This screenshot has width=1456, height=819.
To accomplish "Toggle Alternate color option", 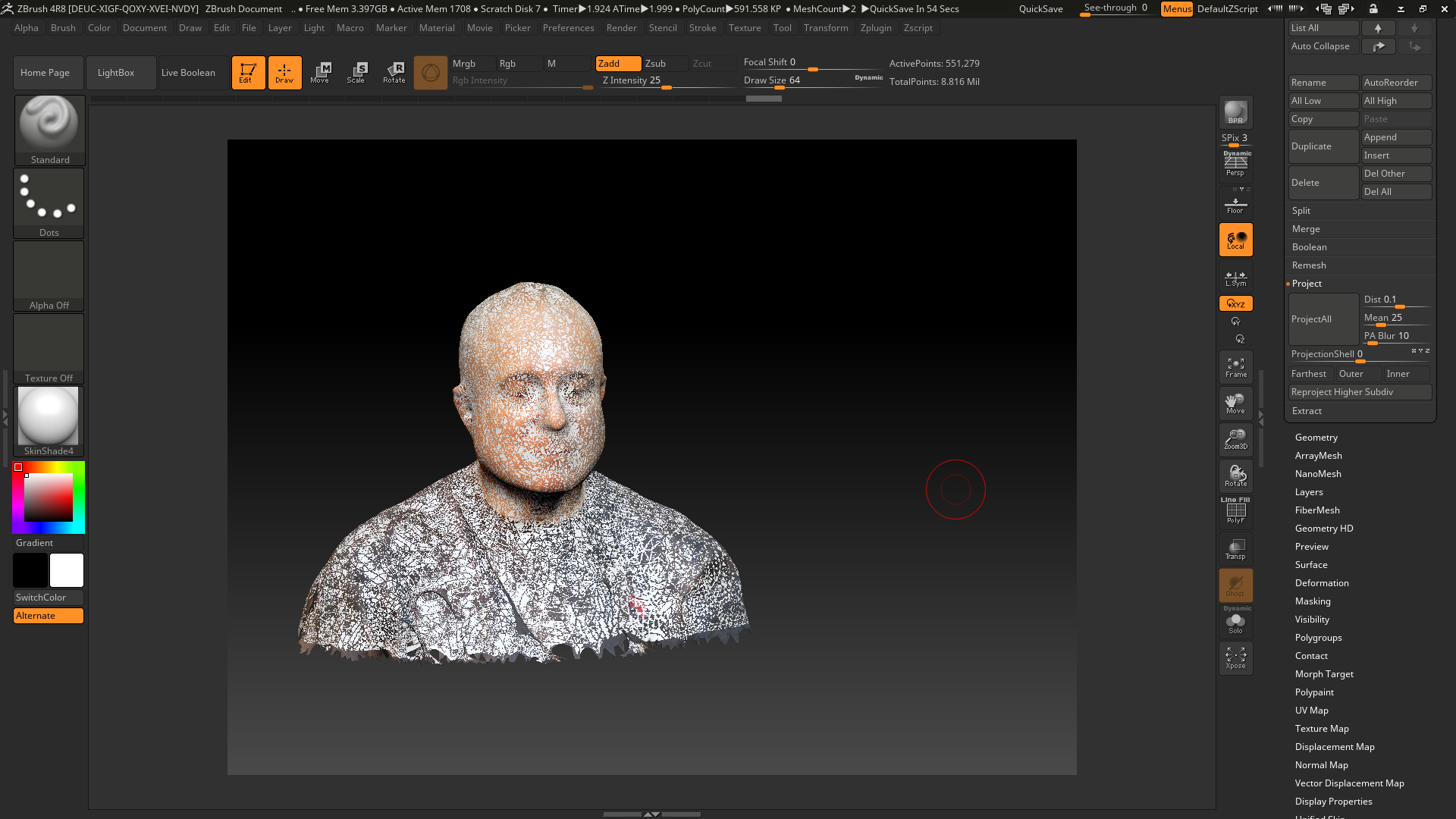I will click(49, 616).
